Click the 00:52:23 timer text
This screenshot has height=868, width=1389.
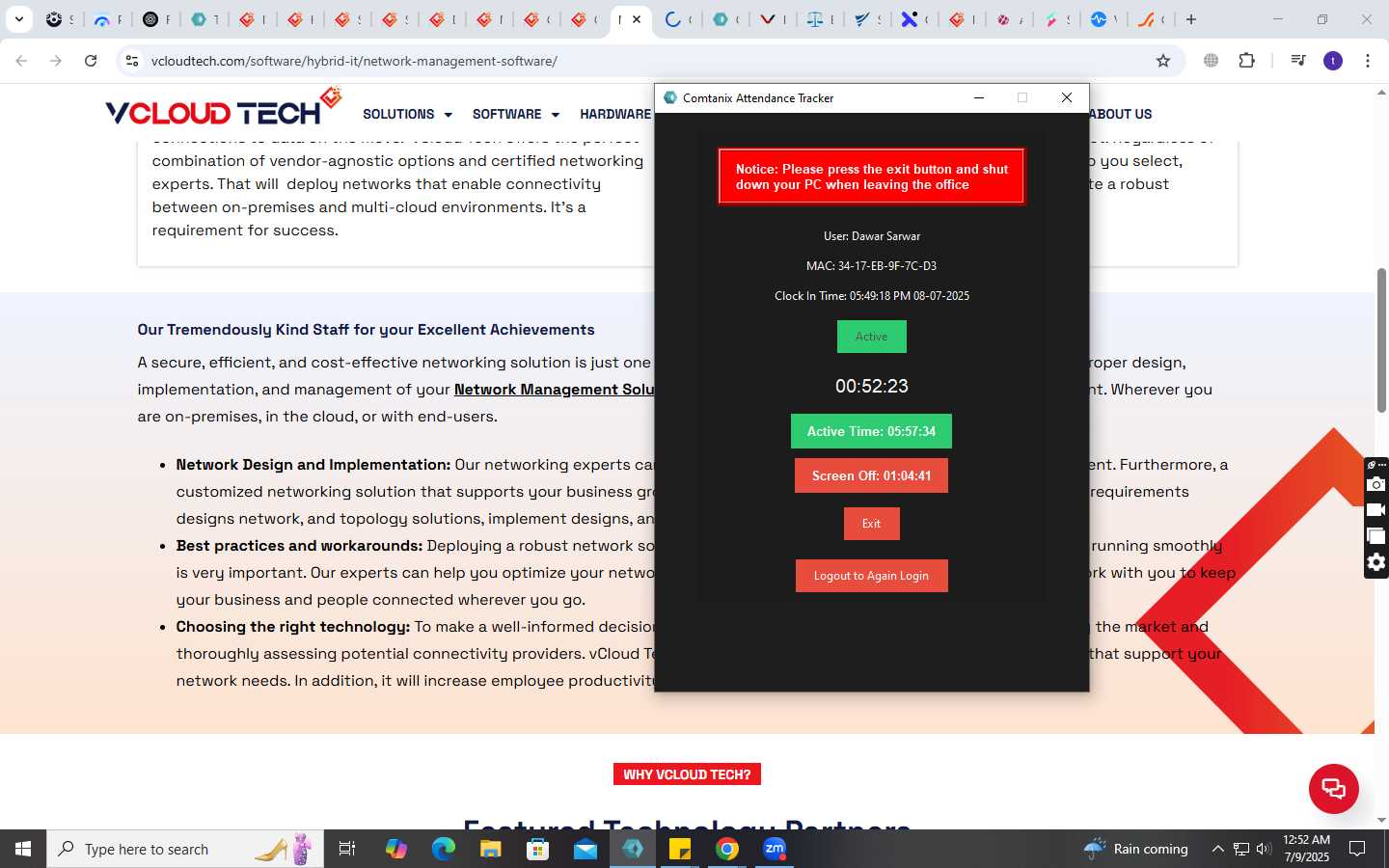pyautogui.click(x=871, y=386)
